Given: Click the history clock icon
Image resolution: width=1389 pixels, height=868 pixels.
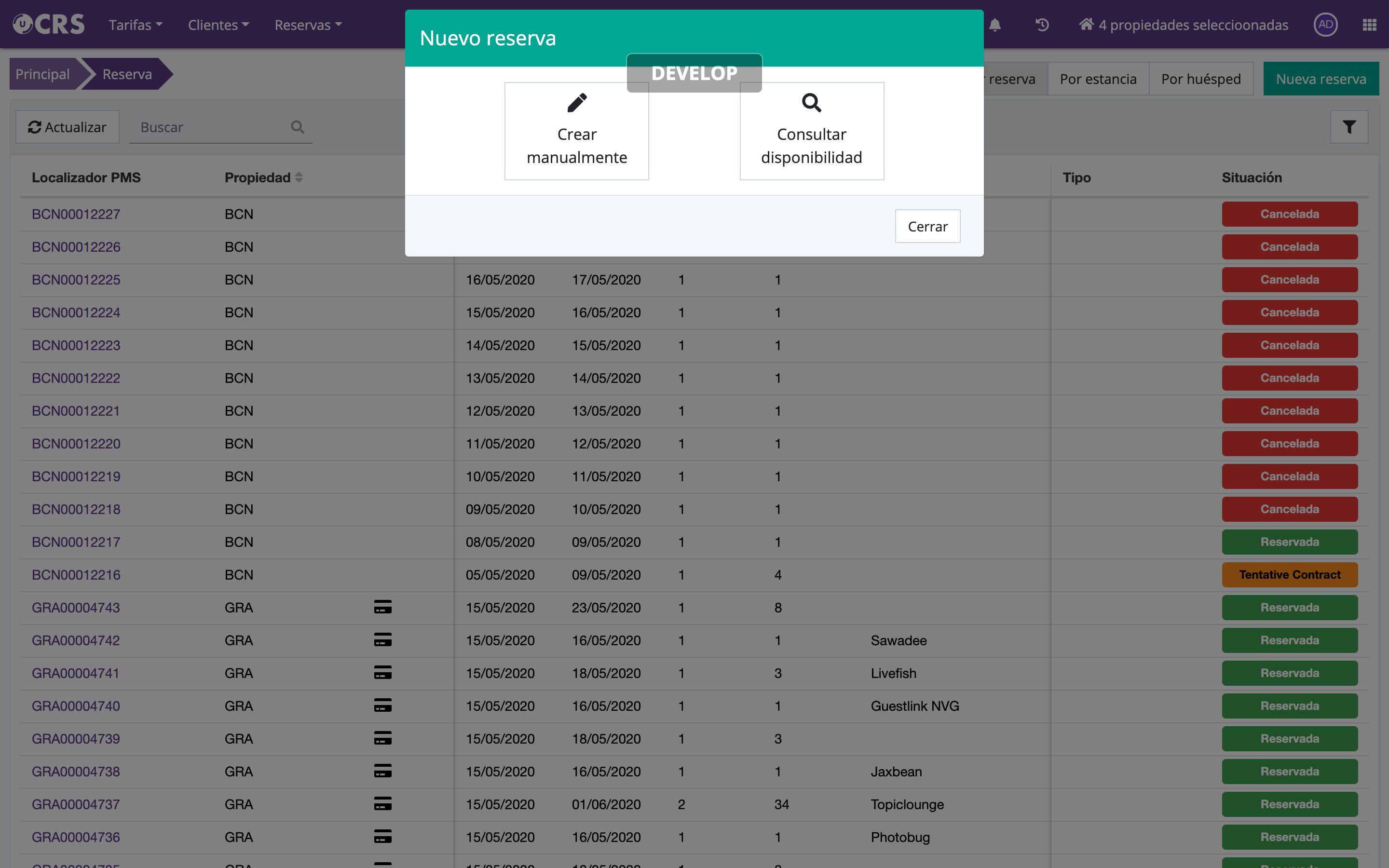Looking at the screenshot, I should pos(1042,25).
